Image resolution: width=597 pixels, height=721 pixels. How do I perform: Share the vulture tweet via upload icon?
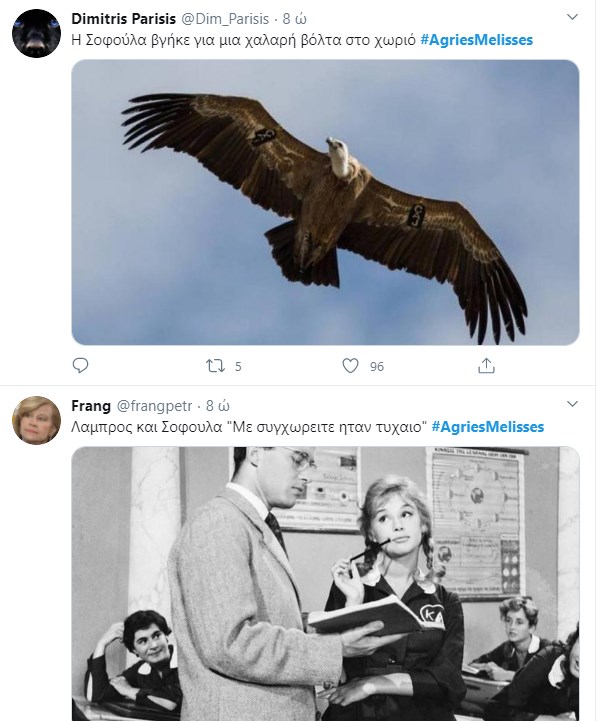click(486, 366)
